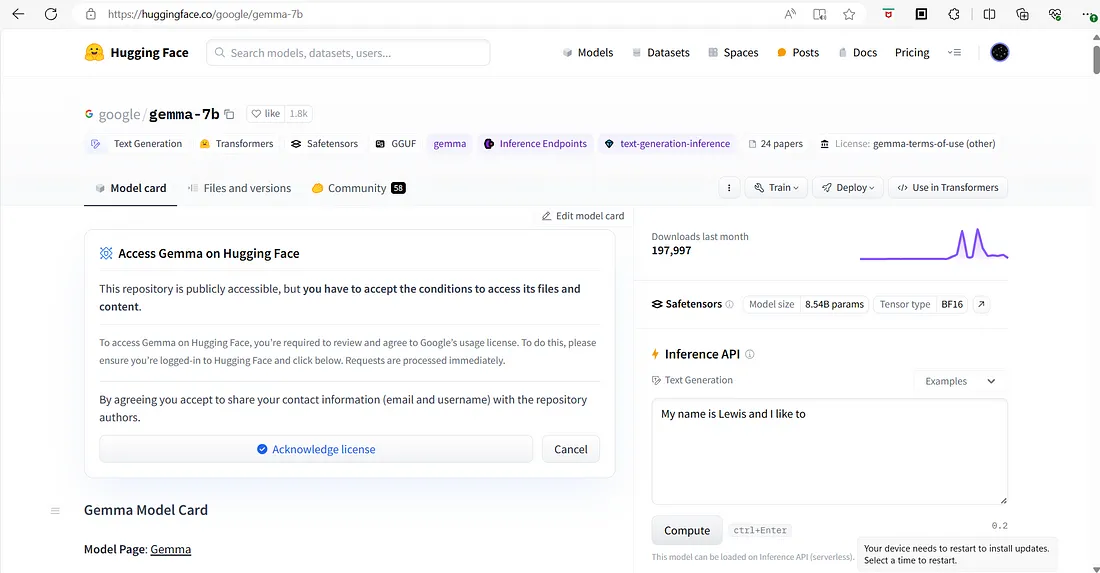The height and width of the screenshot is (573, 1100).
Task: Select the Model card tab
Action: coord(130,188)
